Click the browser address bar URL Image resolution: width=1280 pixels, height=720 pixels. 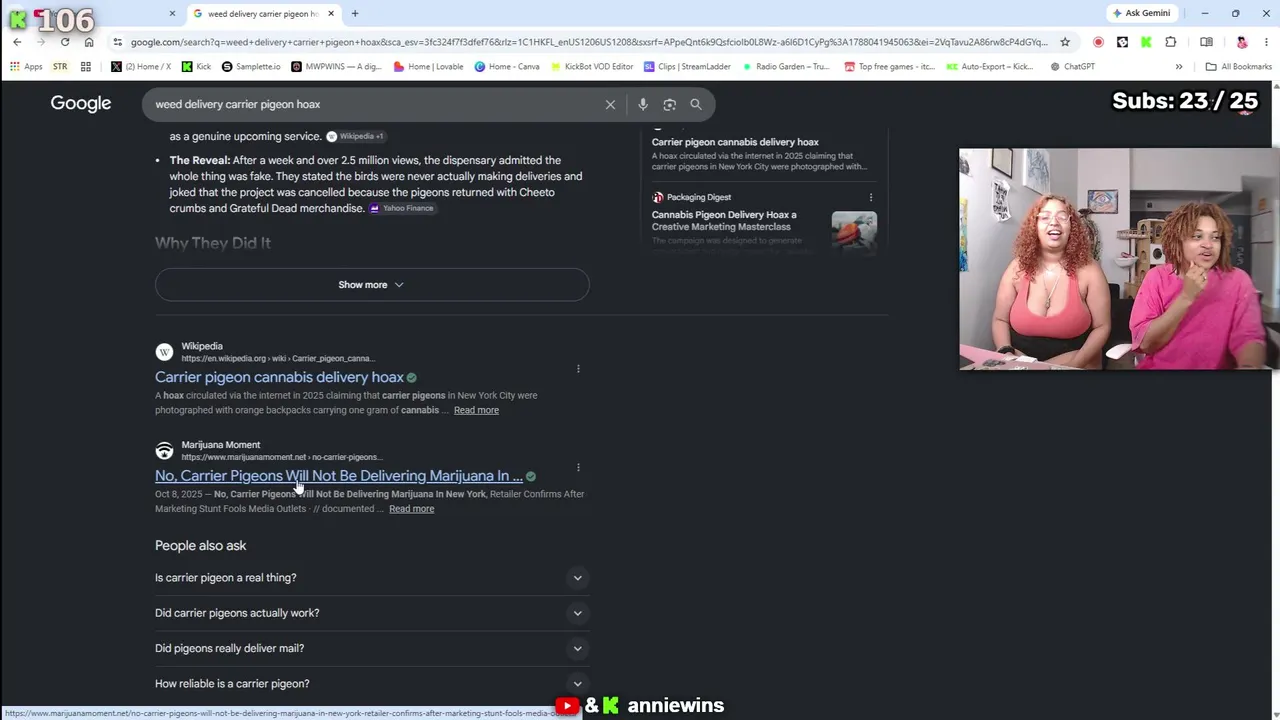coord(589,42)
